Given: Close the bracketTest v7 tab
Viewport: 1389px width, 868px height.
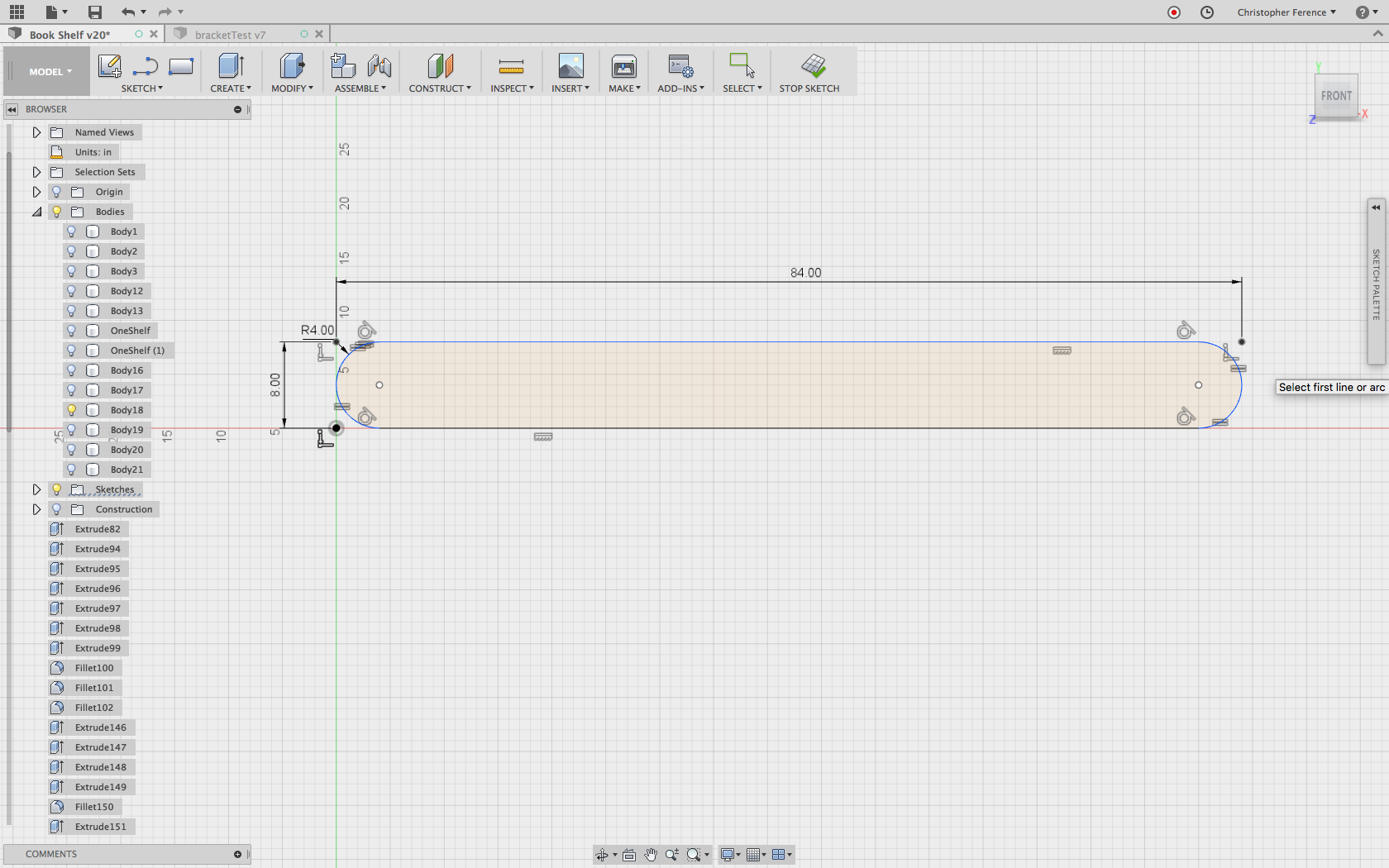Looking at the screenshot, I should pos(319,34).
